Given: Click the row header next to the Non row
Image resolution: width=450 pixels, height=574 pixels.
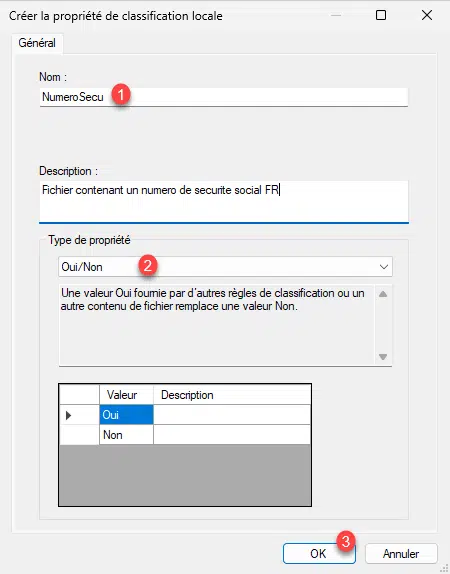Looking at the screenshot, I should pos(79,435).
